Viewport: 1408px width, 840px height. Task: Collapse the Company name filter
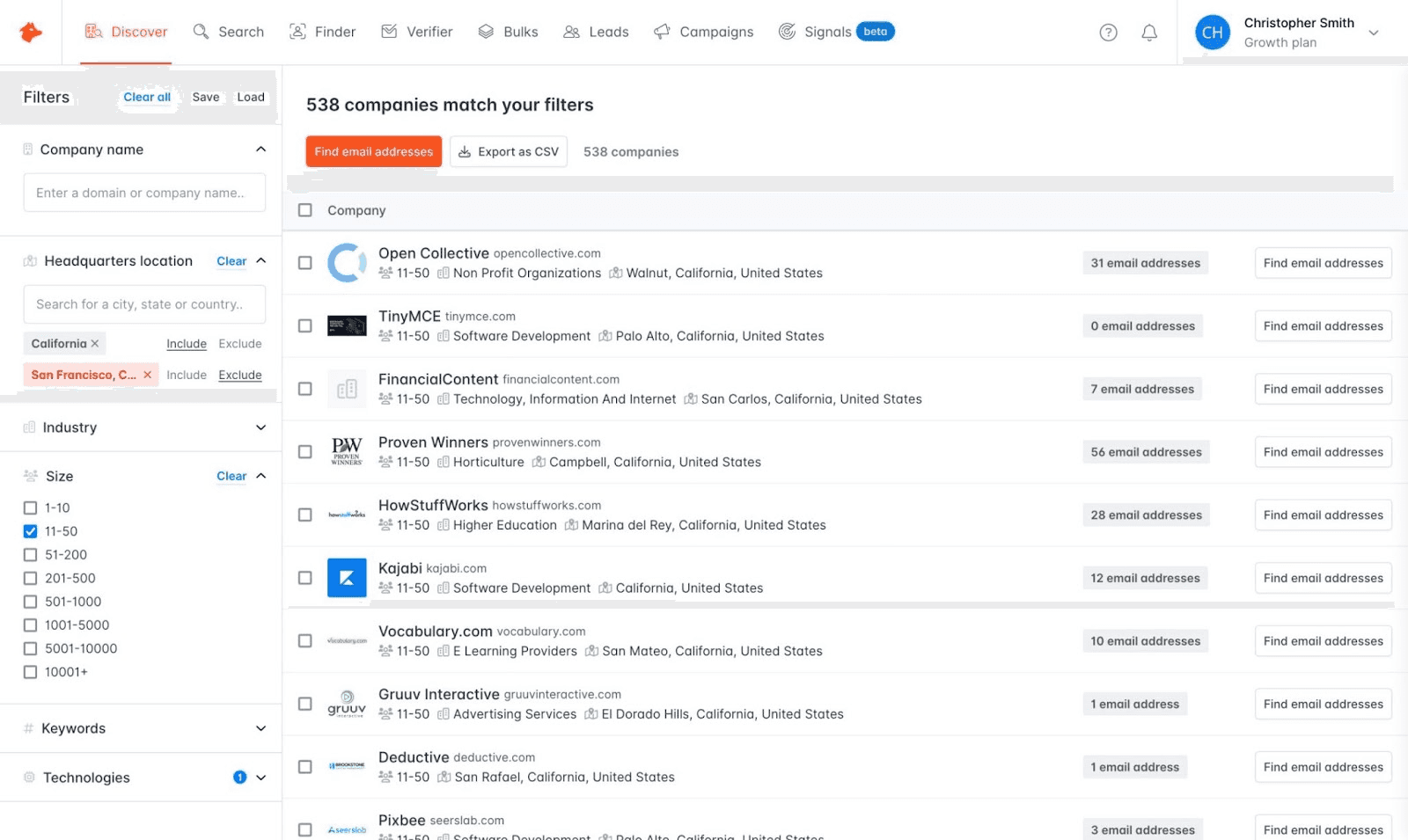coord(260,150)
